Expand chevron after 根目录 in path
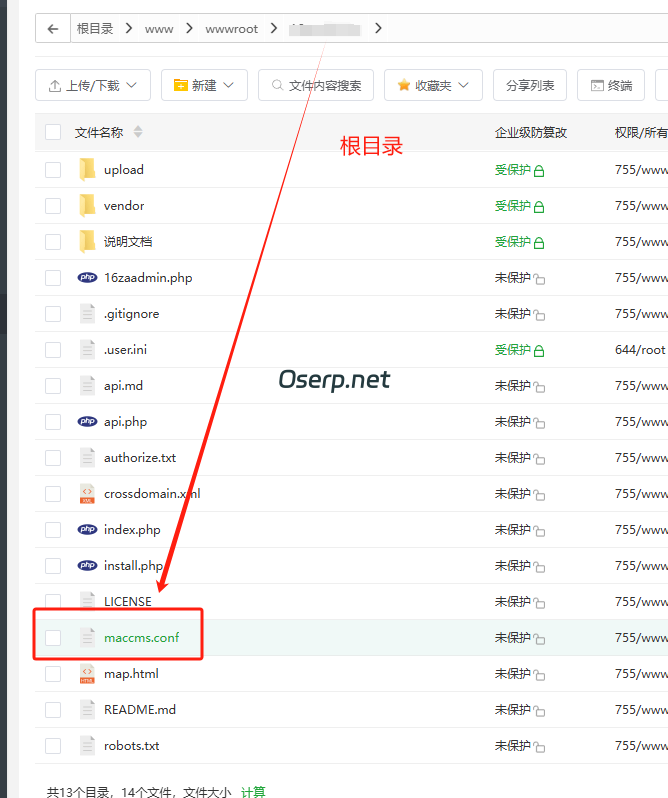This screenshot has height=798, width=668. (129, 28)
